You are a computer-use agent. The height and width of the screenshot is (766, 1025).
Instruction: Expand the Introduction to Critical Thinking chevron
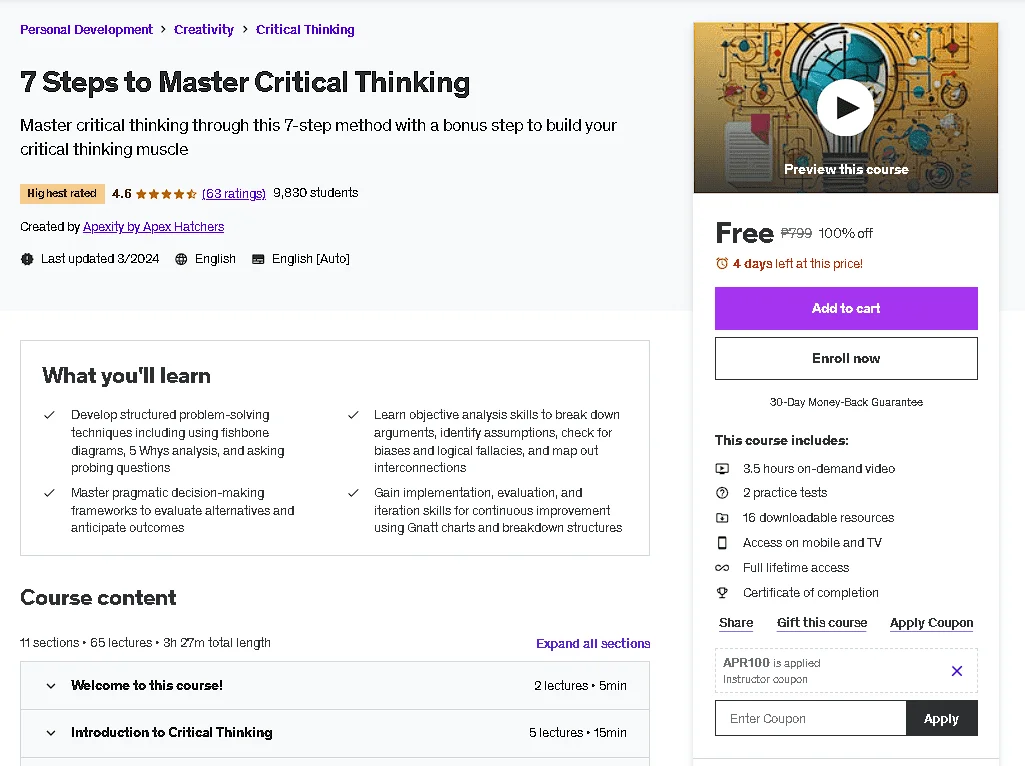click(x=51, y=733)
